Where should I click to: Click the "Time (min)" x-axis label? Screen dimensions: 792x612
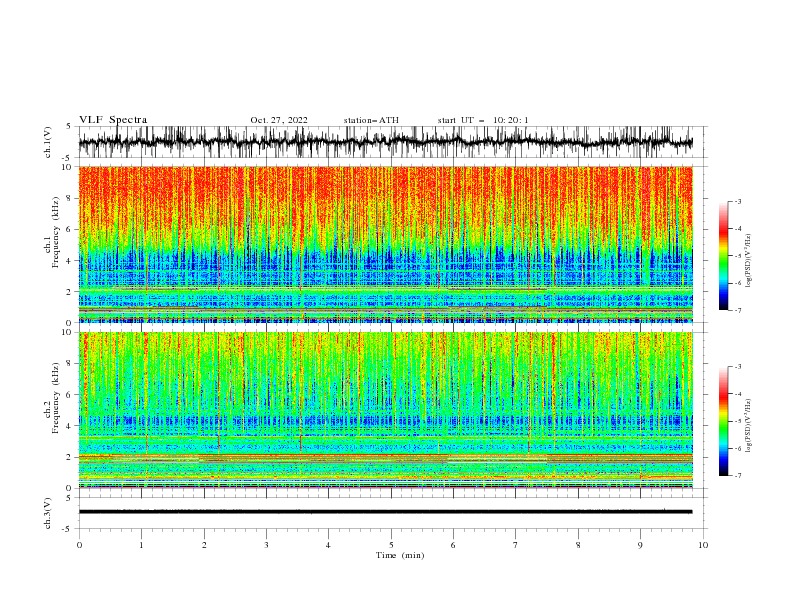pyautogui.click(x=400, y=555)
